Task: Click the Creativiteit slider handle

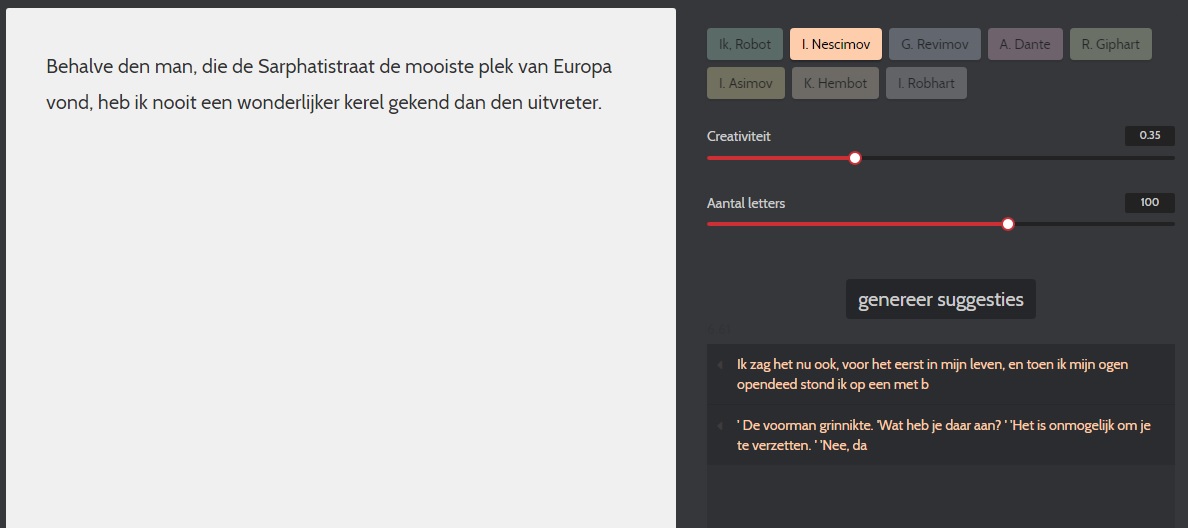Action: [855, 158]
